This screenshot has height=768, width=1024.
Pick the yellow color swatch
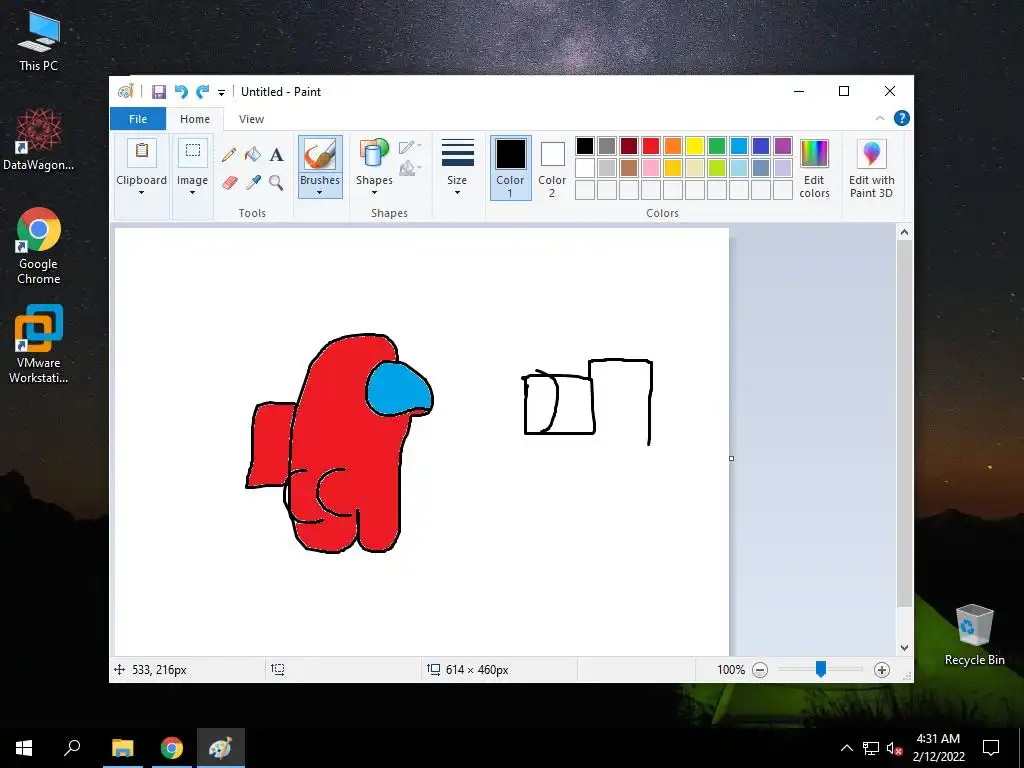[695, 146]
